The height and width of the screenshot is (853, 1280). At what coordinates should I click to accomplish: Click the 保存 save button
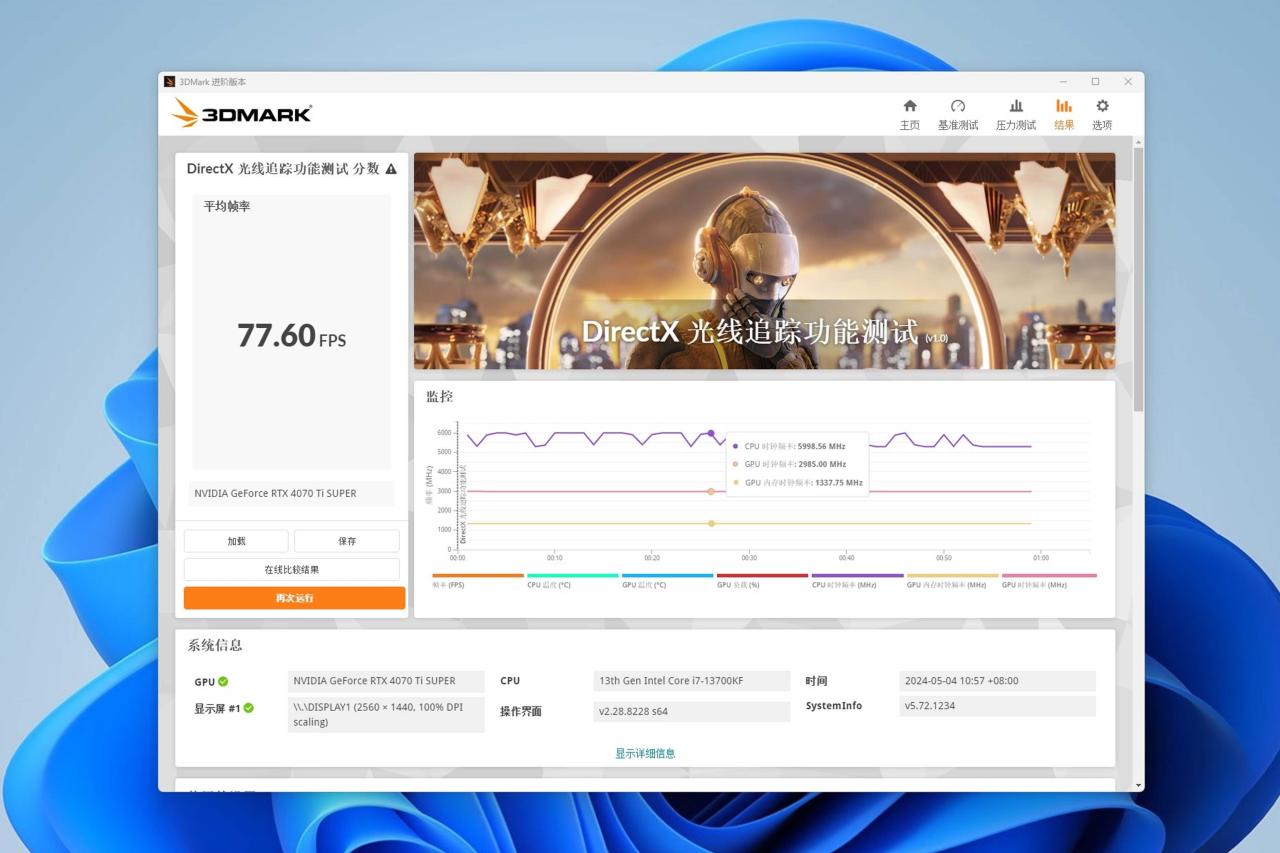point(347,541)
